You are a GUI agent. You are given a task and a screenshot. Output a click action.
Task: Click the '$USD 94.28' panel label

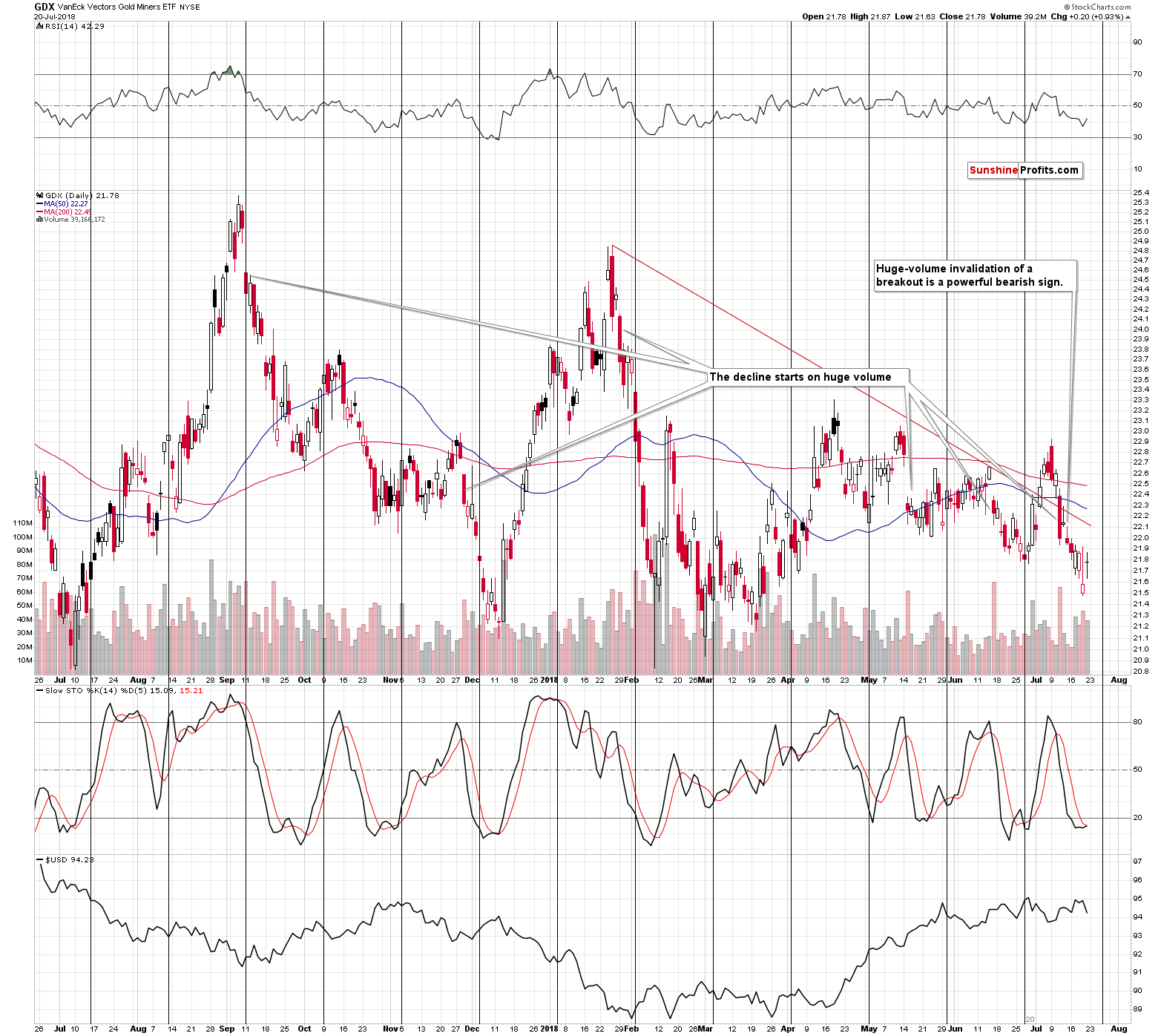click(70, 860)
